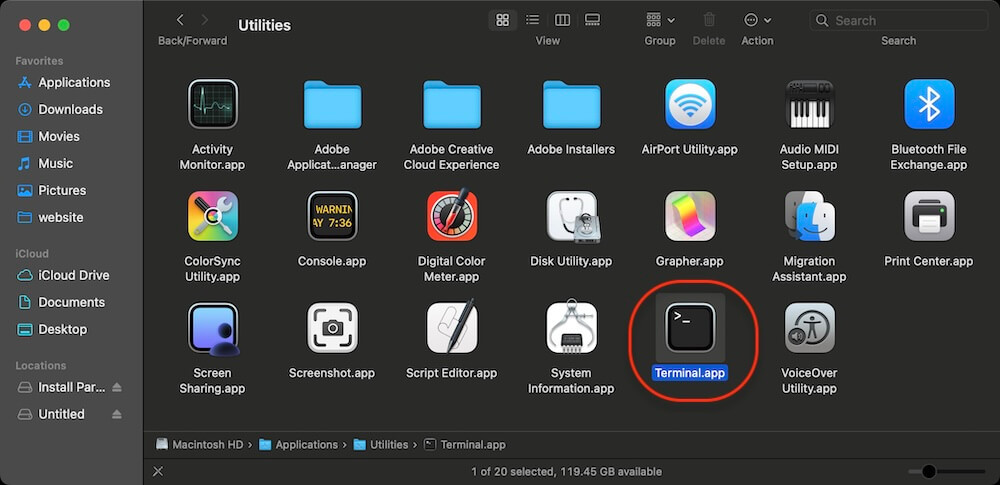Open the Digital Color Meter app
Viewport: 1000px width, 485px height.
click(x=451, y=217)
